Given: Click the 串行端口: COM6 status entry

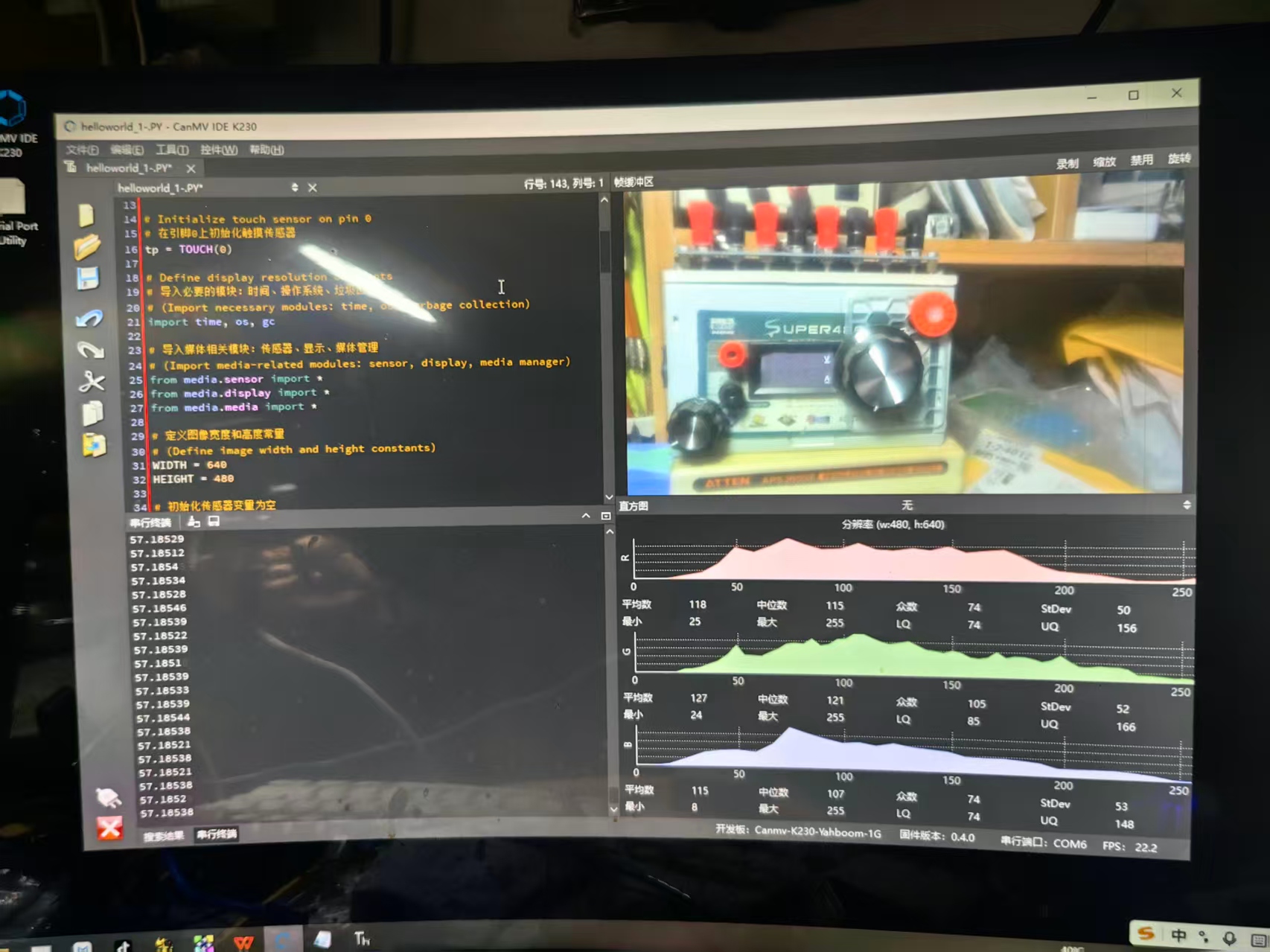Looking at the screenshot, I should (1044, 842).
